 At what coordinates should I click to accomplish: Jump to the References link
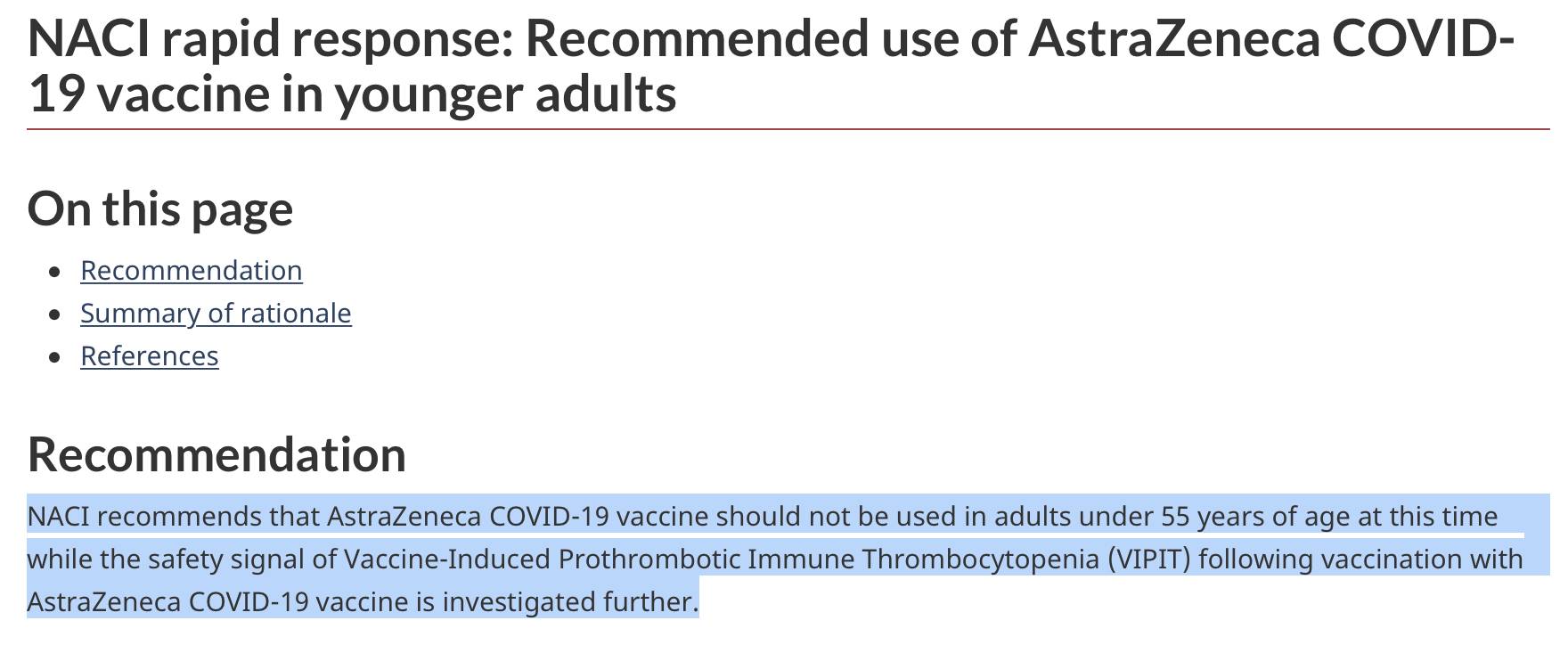pos(150,355)
